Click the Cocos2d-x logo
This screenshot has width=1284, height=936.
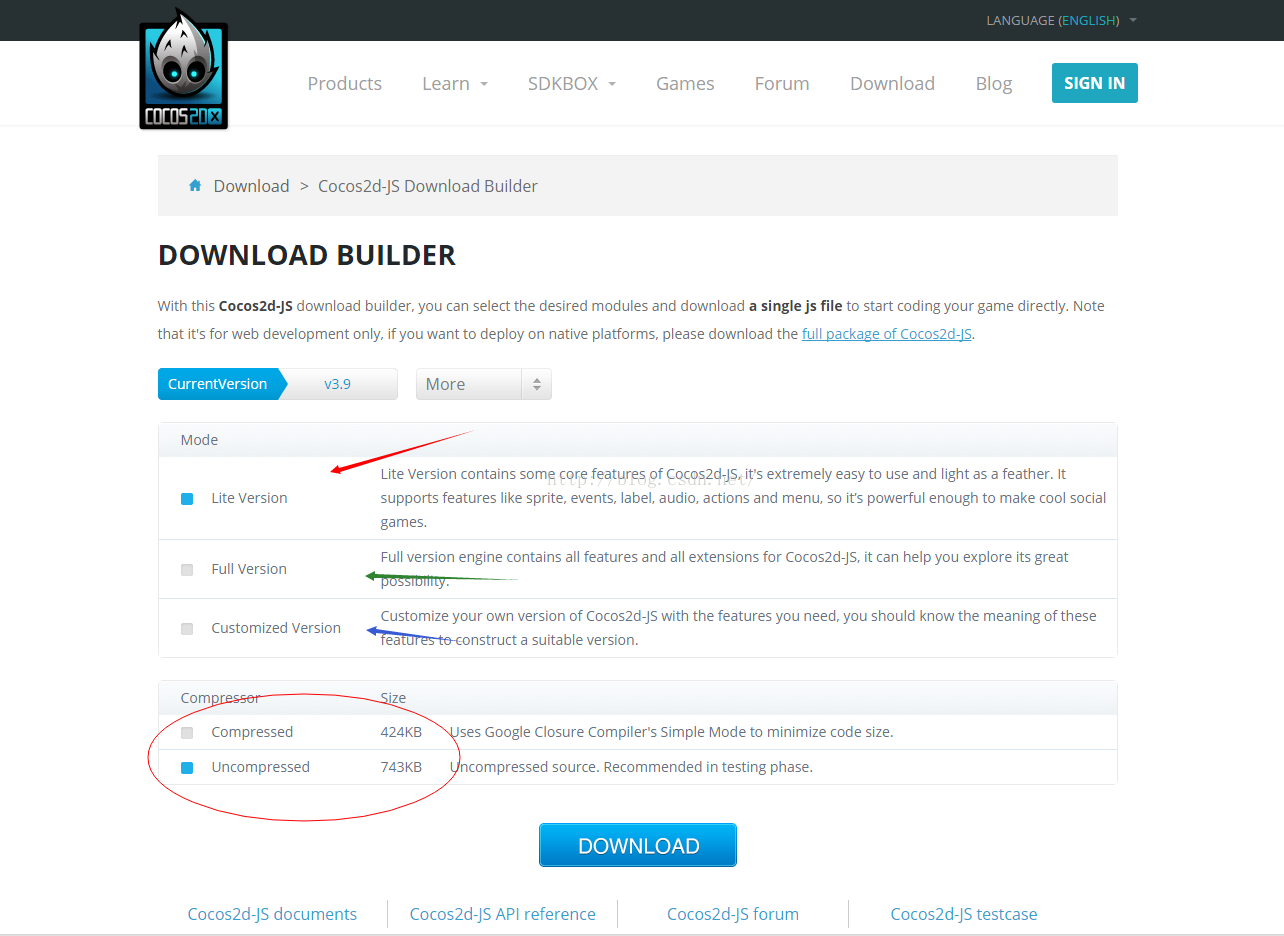tap(184, 70)
